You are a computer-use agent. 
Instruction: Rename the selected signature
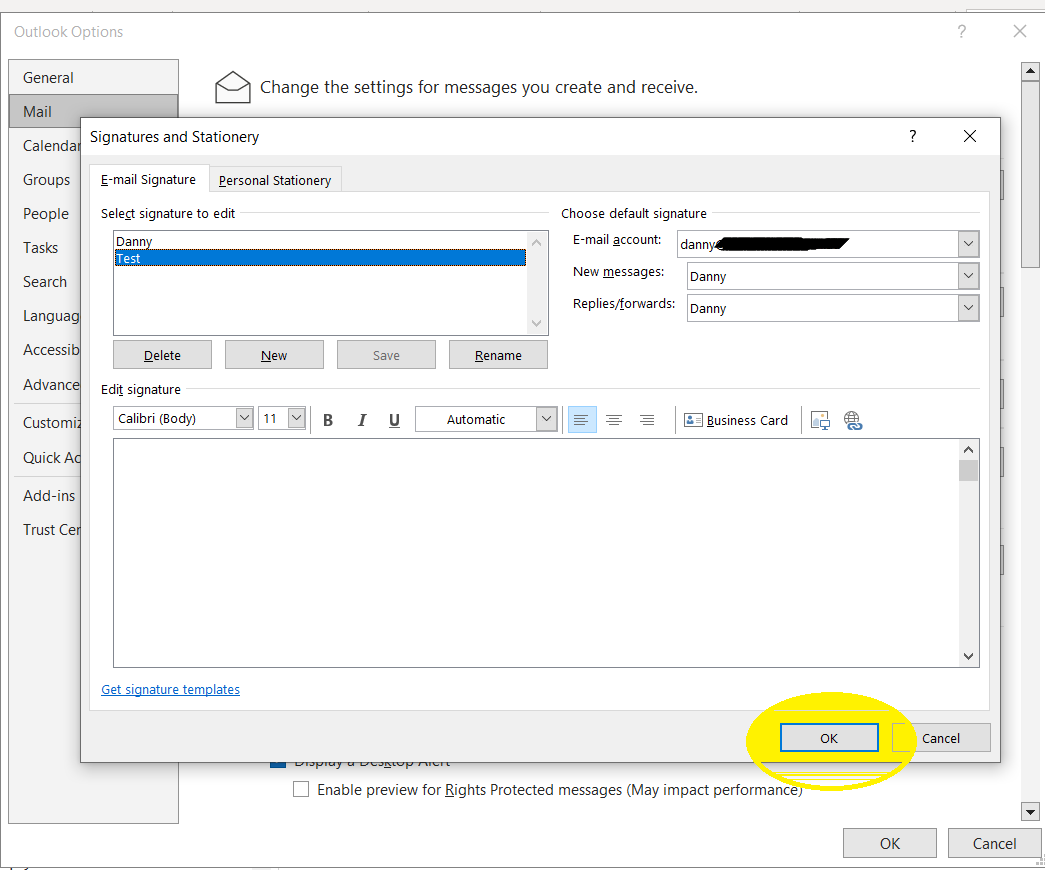tap(498, 355)
